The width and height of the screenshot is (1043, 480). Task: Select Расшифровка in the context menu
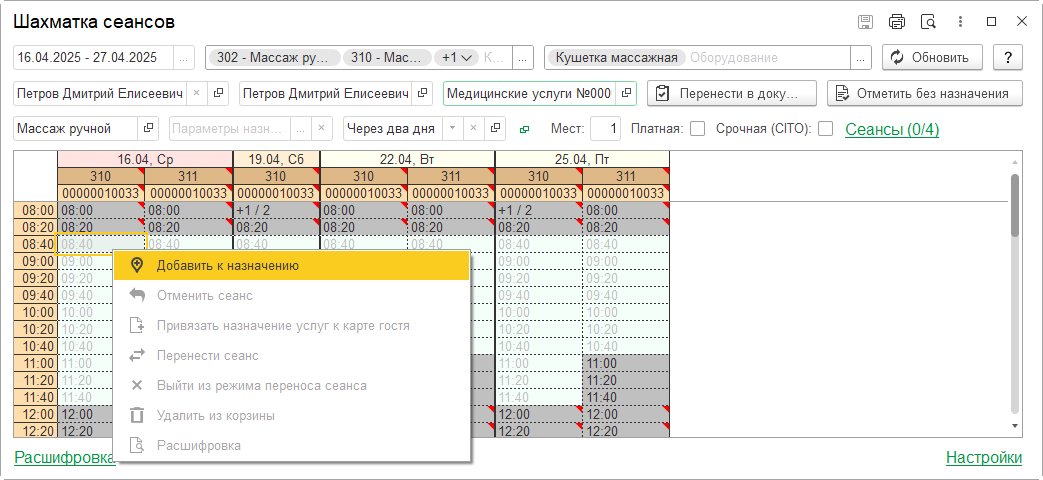(x=198, y=445)
